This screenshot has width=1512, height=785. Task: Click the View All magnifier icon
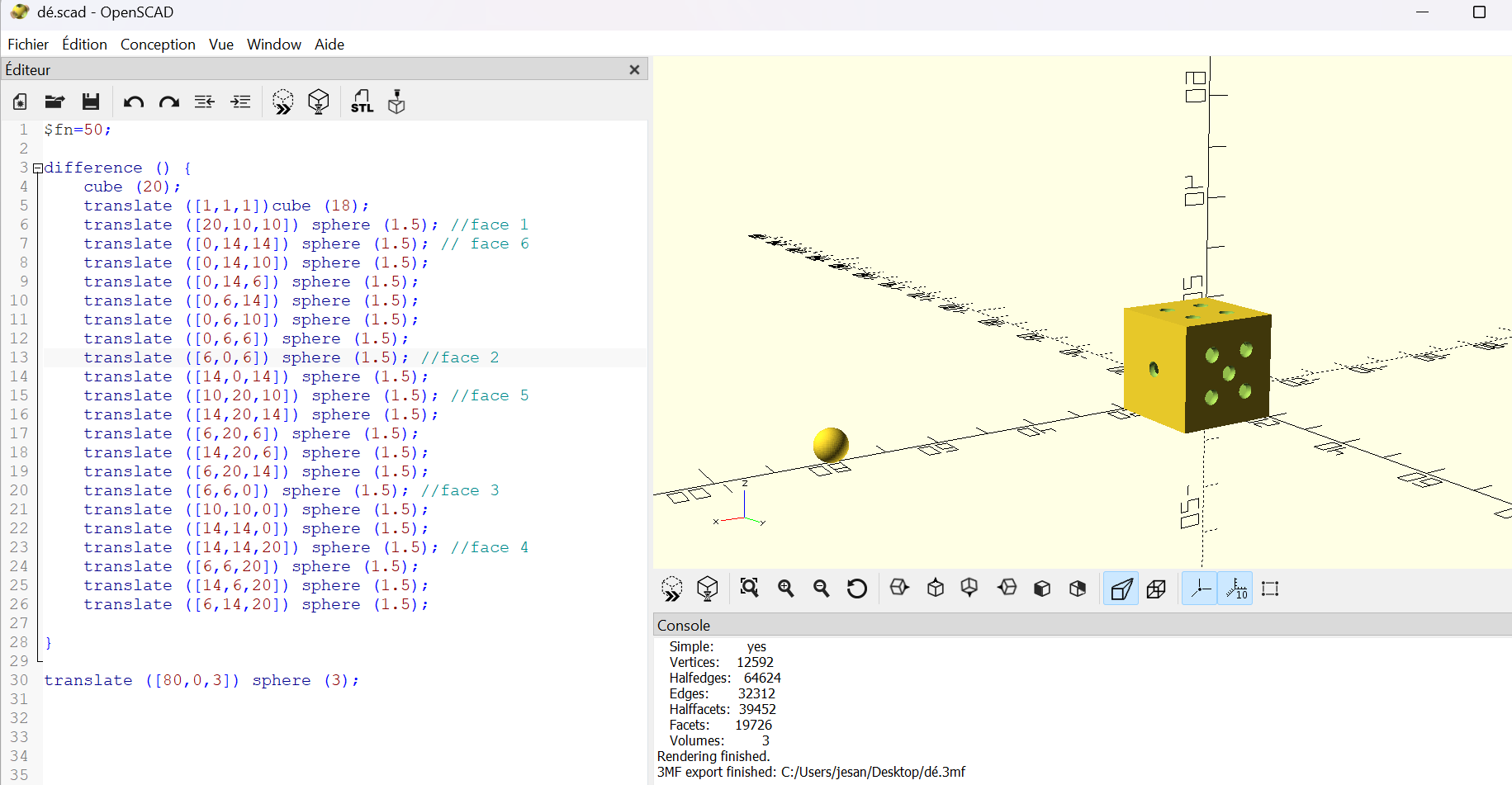click(749, 589)
